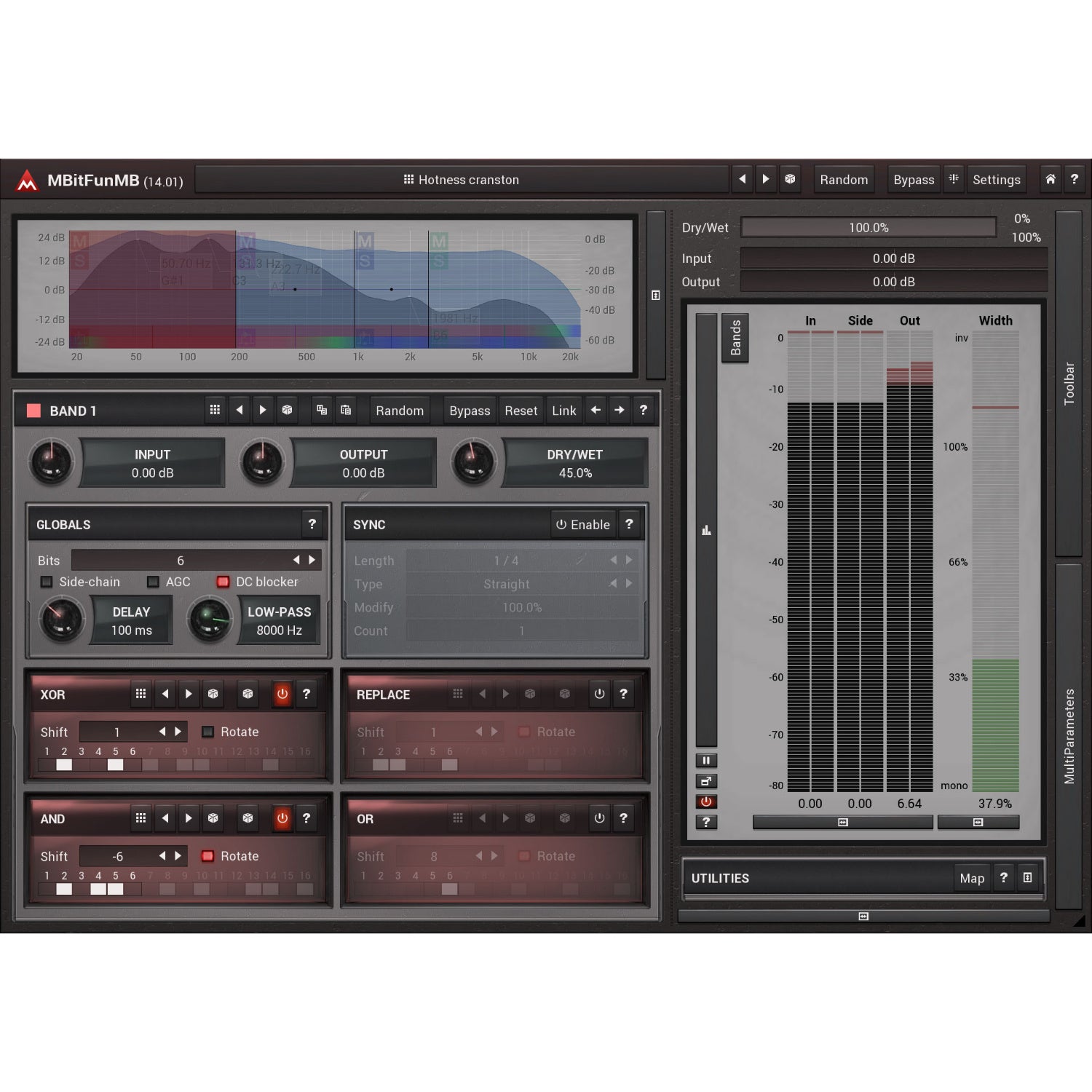This screenshot has width=1092, height=1092.
Task: Click the Utilities panel collapse icon
Action: coord(1027,878)
